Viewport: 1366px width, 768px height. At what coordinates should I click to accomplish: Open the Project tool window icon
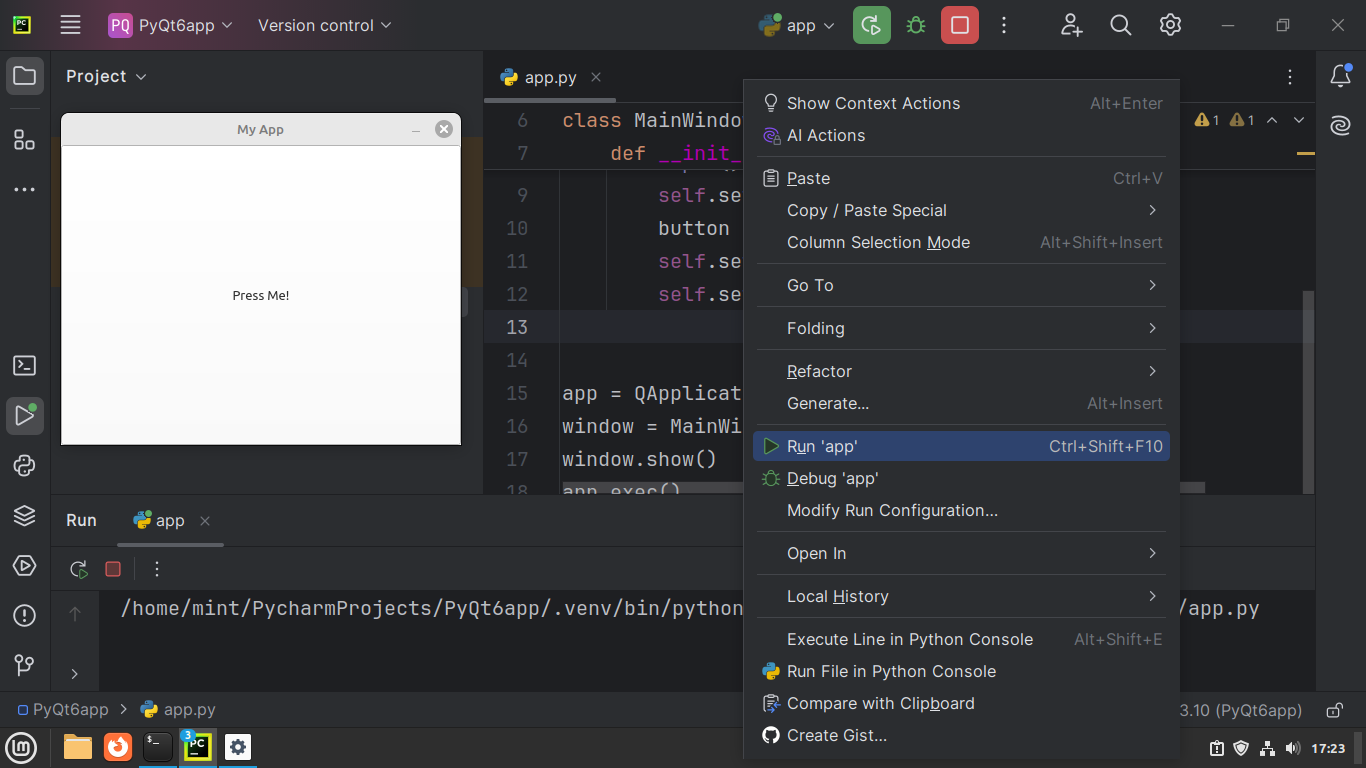(x=24, y=76)
